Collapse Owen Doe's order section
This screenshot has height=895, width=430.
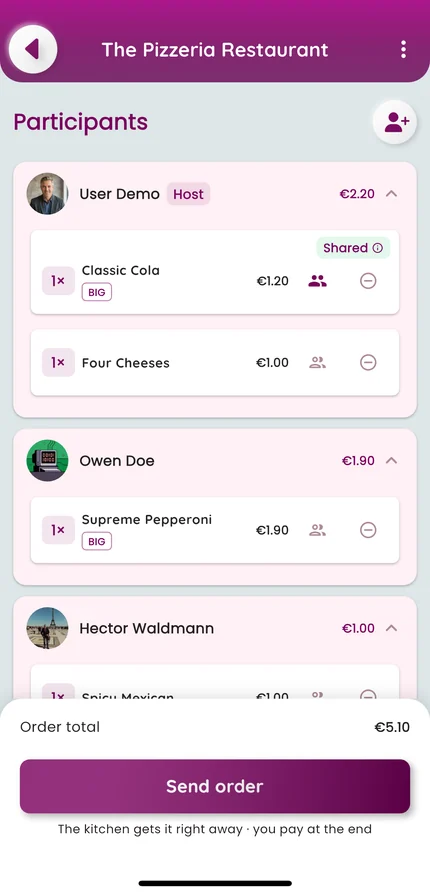[x=391, y=461]
